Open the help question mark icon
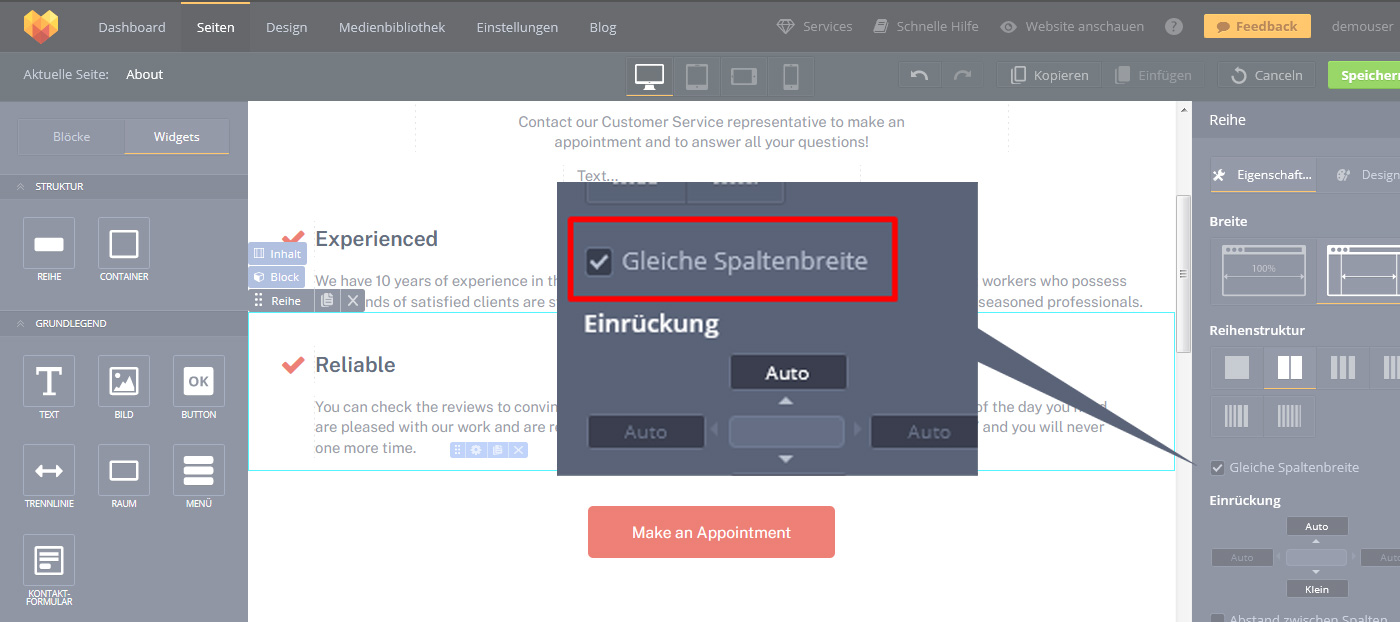1400x622 pixels. pos(1174,27)
